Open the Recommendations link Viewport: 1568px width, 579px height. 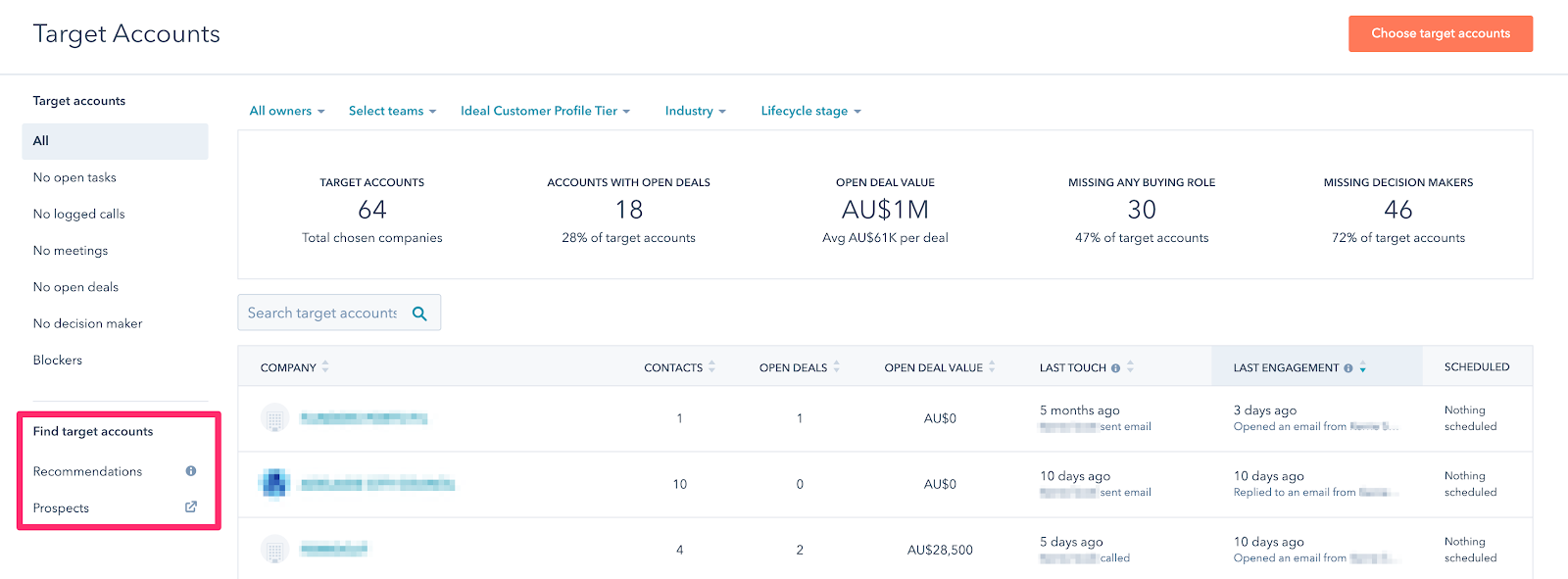coord(87,471)
